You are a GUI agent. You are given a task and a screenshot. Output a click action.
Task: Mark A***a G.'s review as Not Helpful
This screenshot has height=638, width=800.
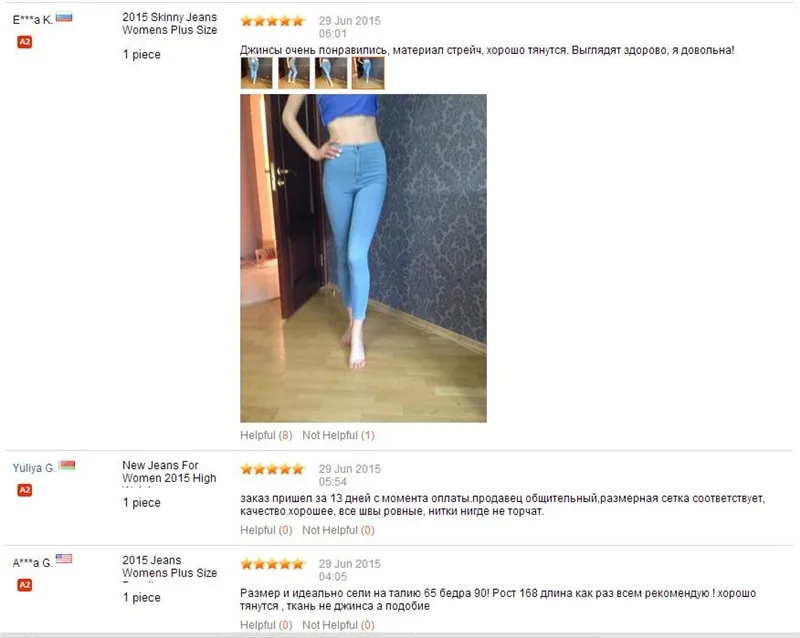pyautogui.click(x=338, y=625)
